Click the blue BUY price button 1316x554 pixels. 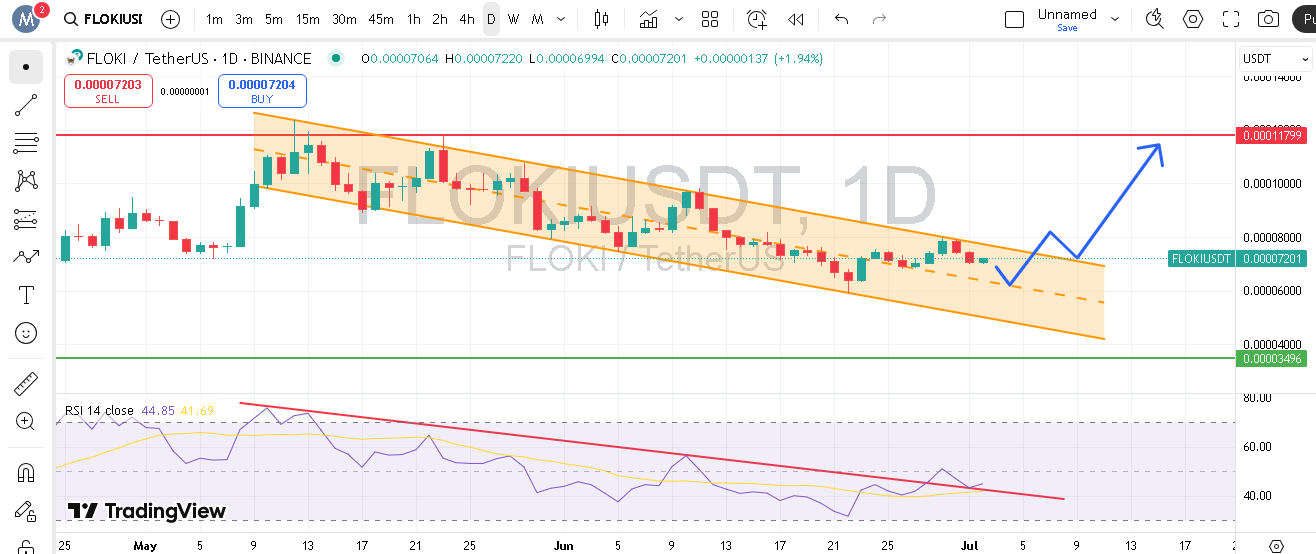262,91
